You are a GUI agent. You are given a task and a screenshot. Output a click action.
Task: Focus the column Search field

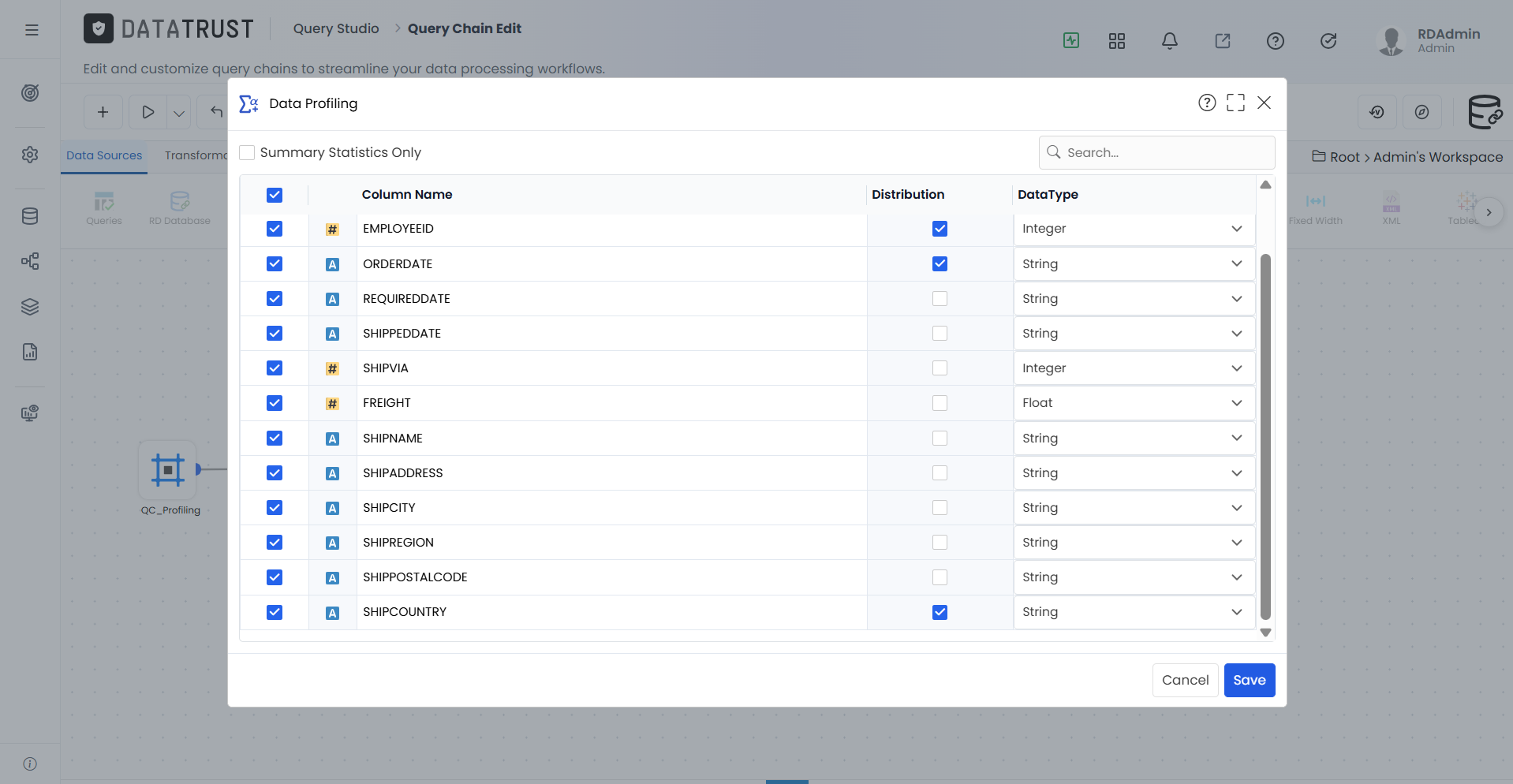pos(1156,152)
